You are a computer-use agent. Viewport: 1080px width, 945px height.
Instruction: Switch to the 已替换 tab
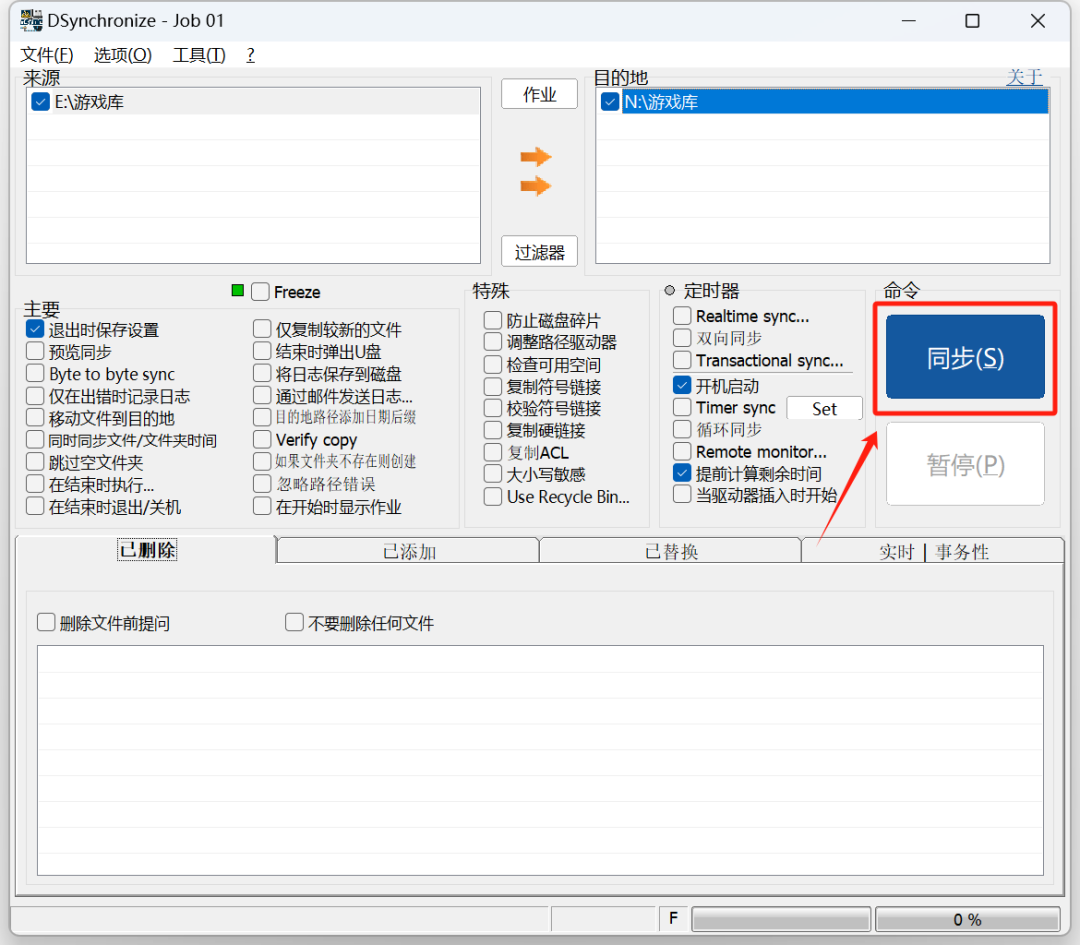(x=671, y=551)
